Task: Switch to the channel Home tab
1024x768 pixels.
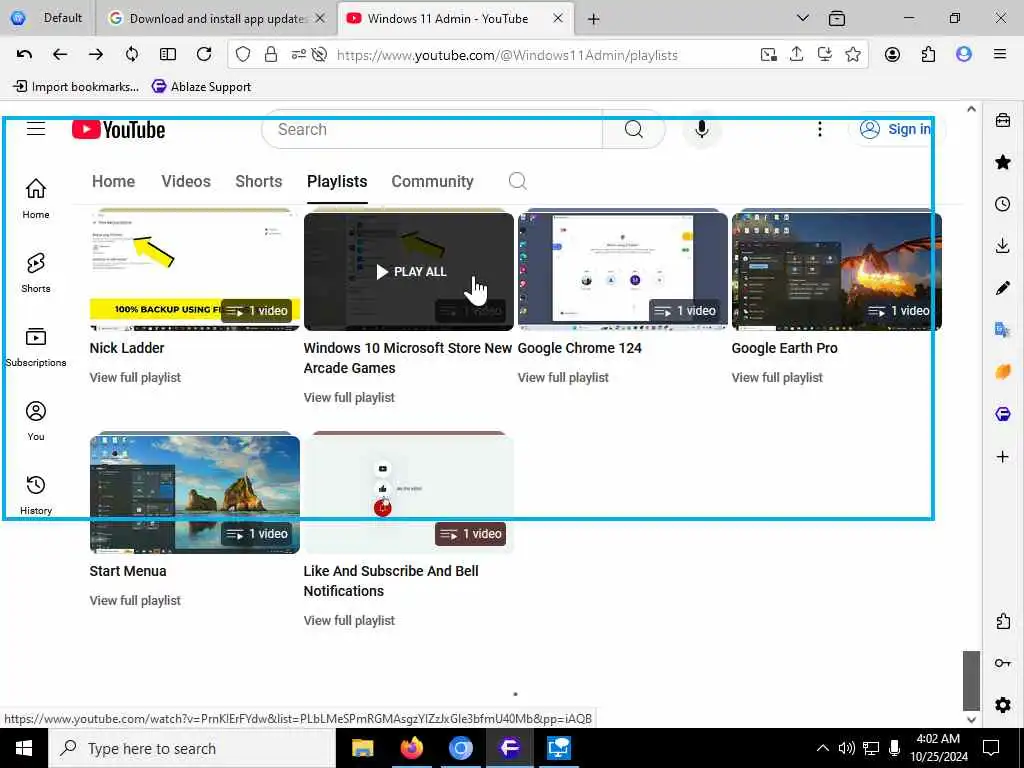Action: (113, 182)
